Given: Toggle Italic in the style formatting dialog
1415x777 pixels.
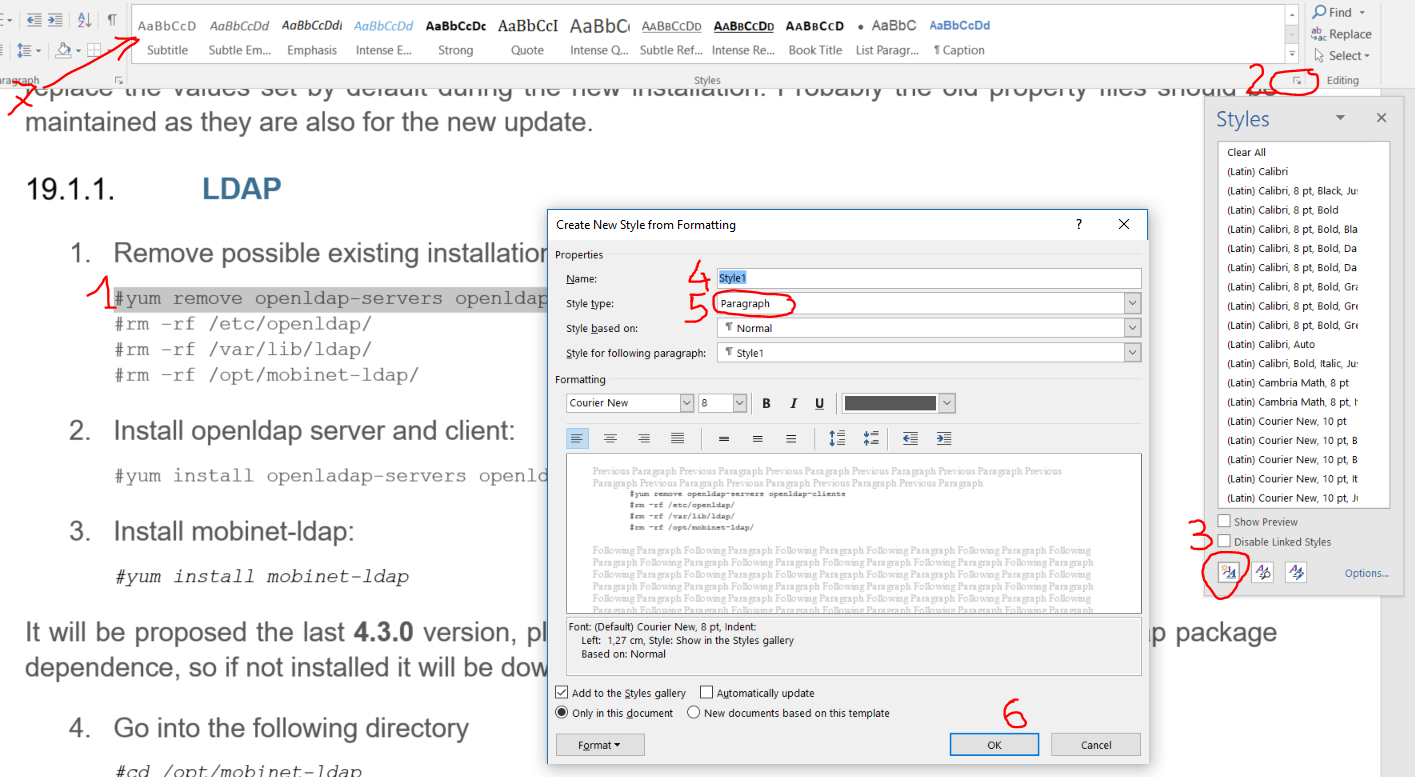Looking at the screenshot, I should coord(793,403).
